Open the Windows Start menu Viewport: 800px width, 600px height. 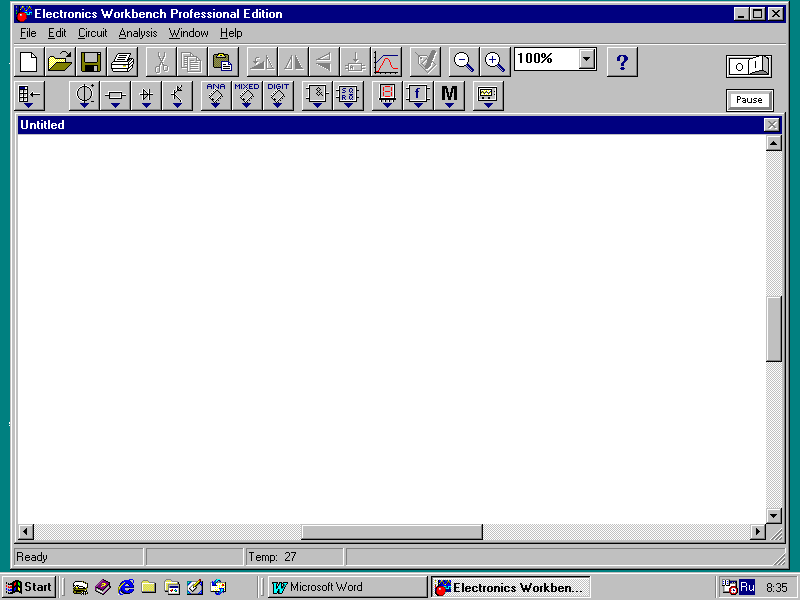pos(29,587)
